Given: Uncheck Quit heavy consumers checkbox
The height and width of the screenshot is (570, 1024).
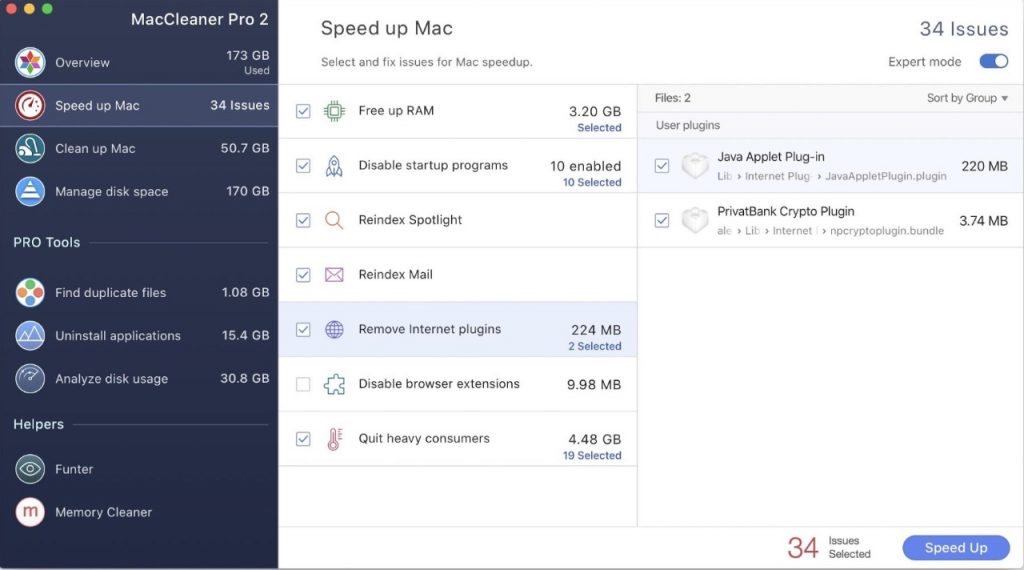Looking at the screenshot, I should coord(303,439).
